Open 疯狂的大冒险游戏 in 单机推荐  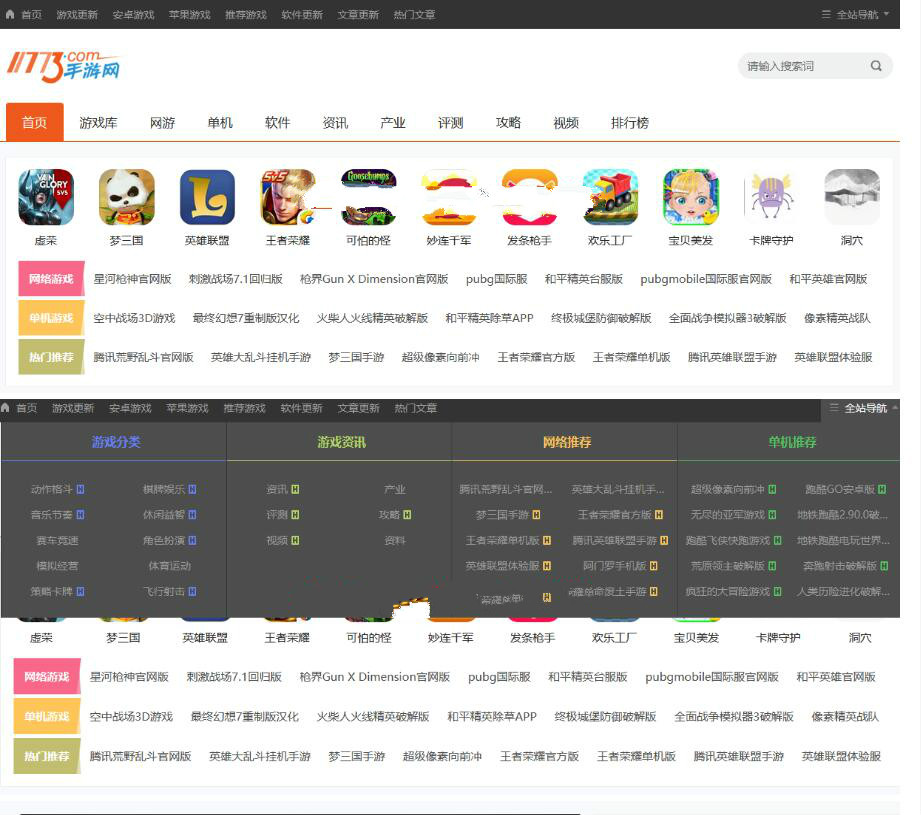(x=727, y=591)
